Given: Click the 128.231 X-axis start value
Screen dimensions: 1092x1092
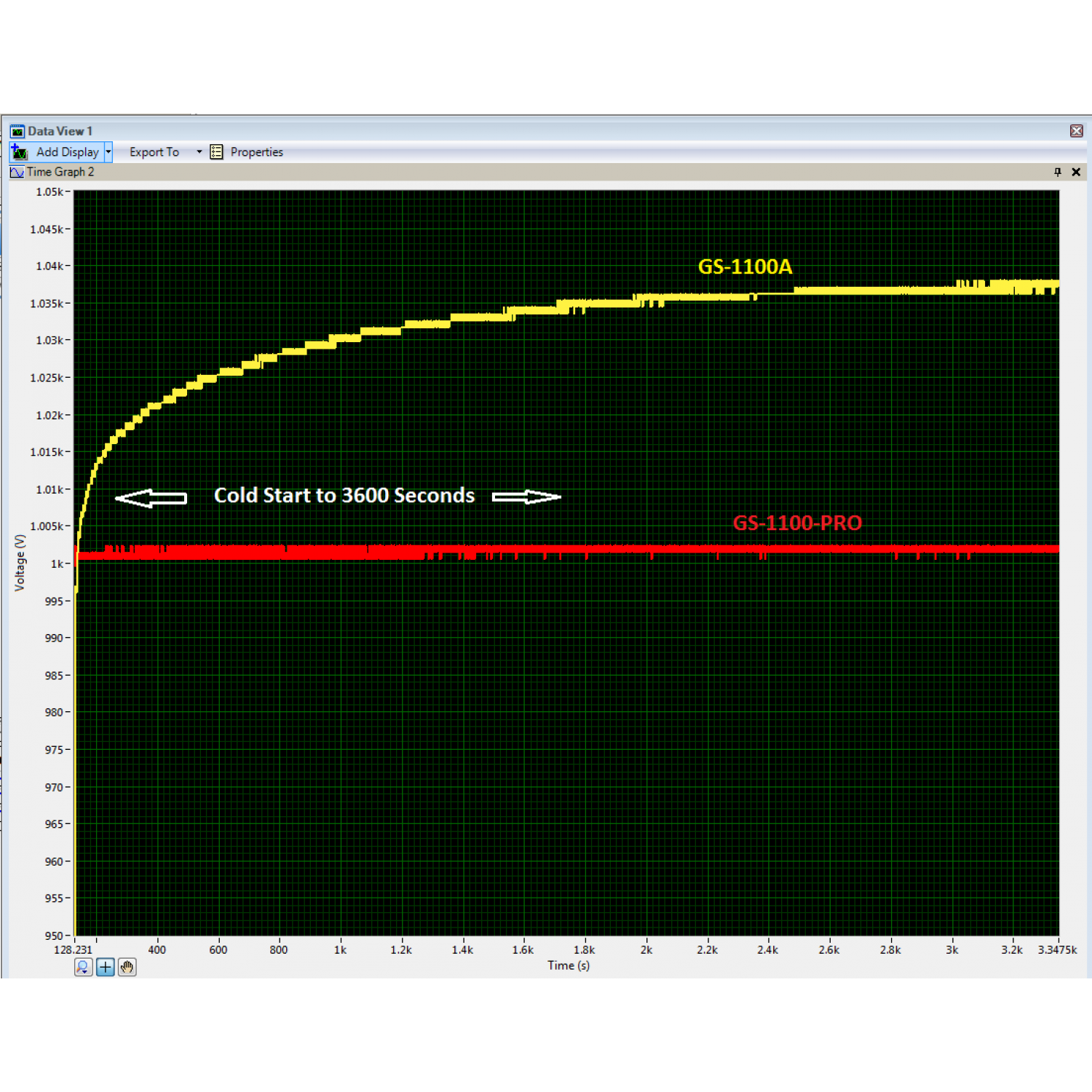Looking at the screenshot, I should pos(73,950).
